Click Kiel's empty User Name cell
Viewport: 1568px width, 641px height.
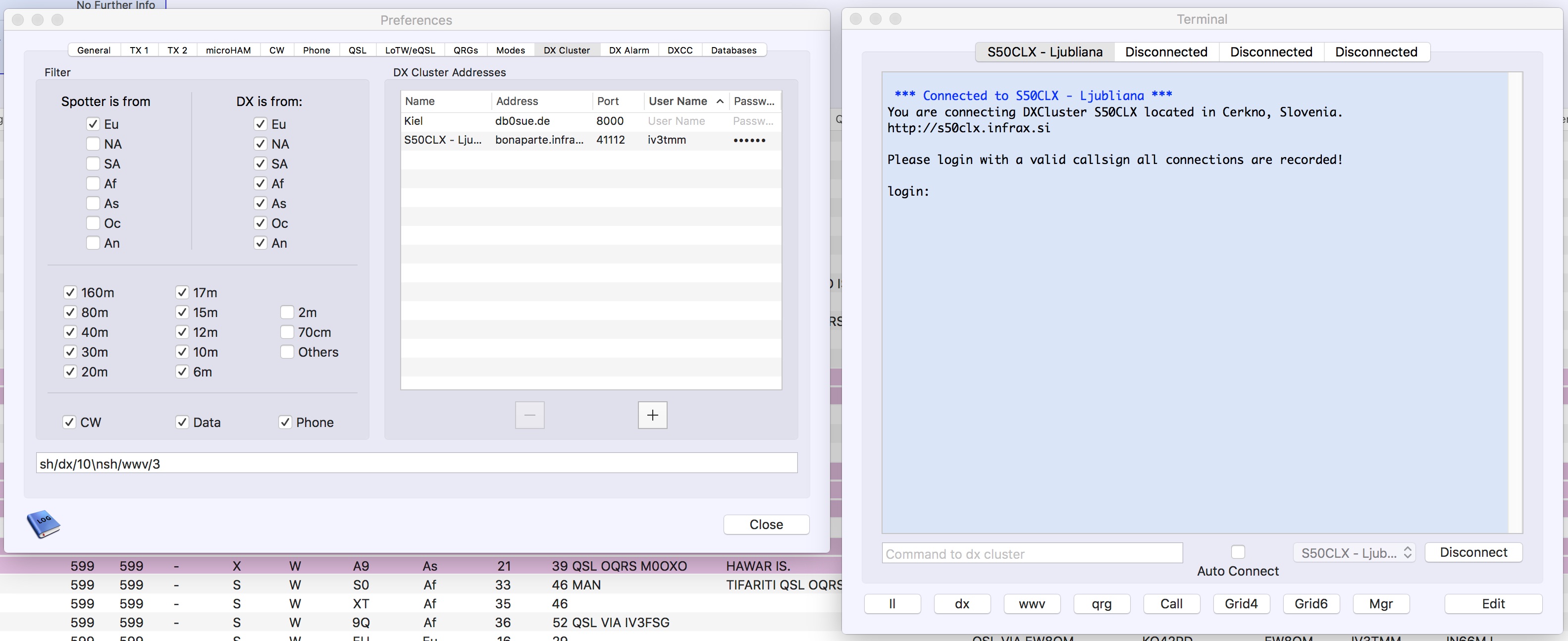(676, 121)
